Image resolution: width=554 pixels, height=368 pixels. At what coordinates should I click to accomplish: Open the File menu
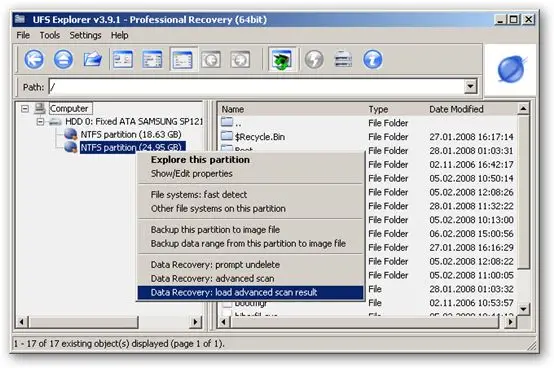tap(23, 35)
